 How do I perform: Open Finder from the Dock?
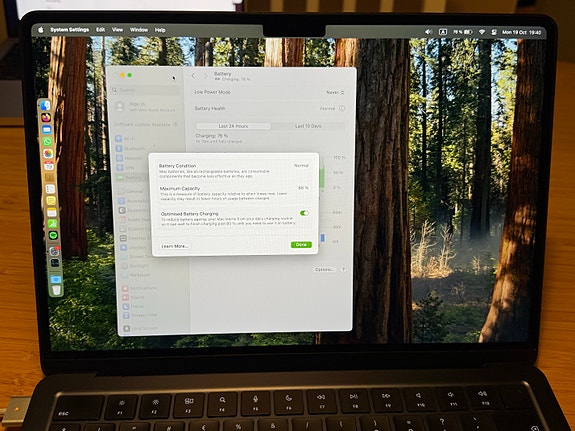(x=45, y=106)
